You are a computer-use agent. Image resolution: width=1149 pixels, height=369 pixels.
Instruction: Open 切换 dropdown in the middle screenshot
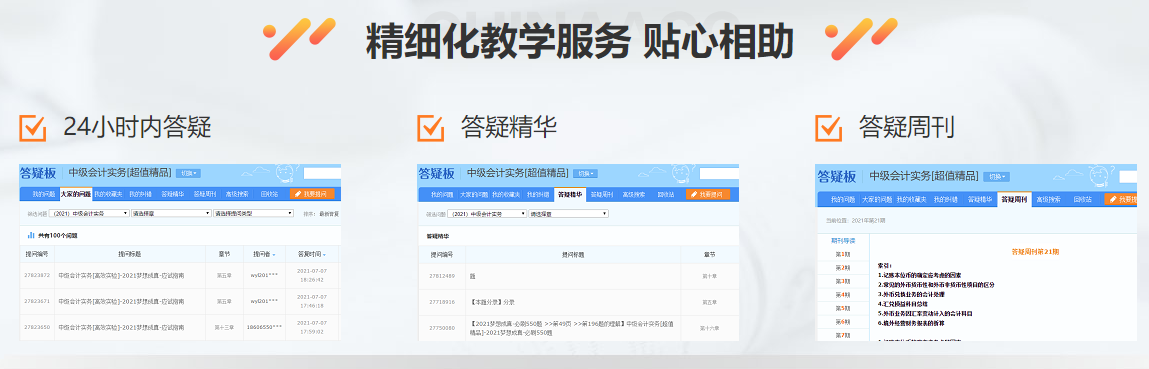pyautogui.click(x=585, y=174)
